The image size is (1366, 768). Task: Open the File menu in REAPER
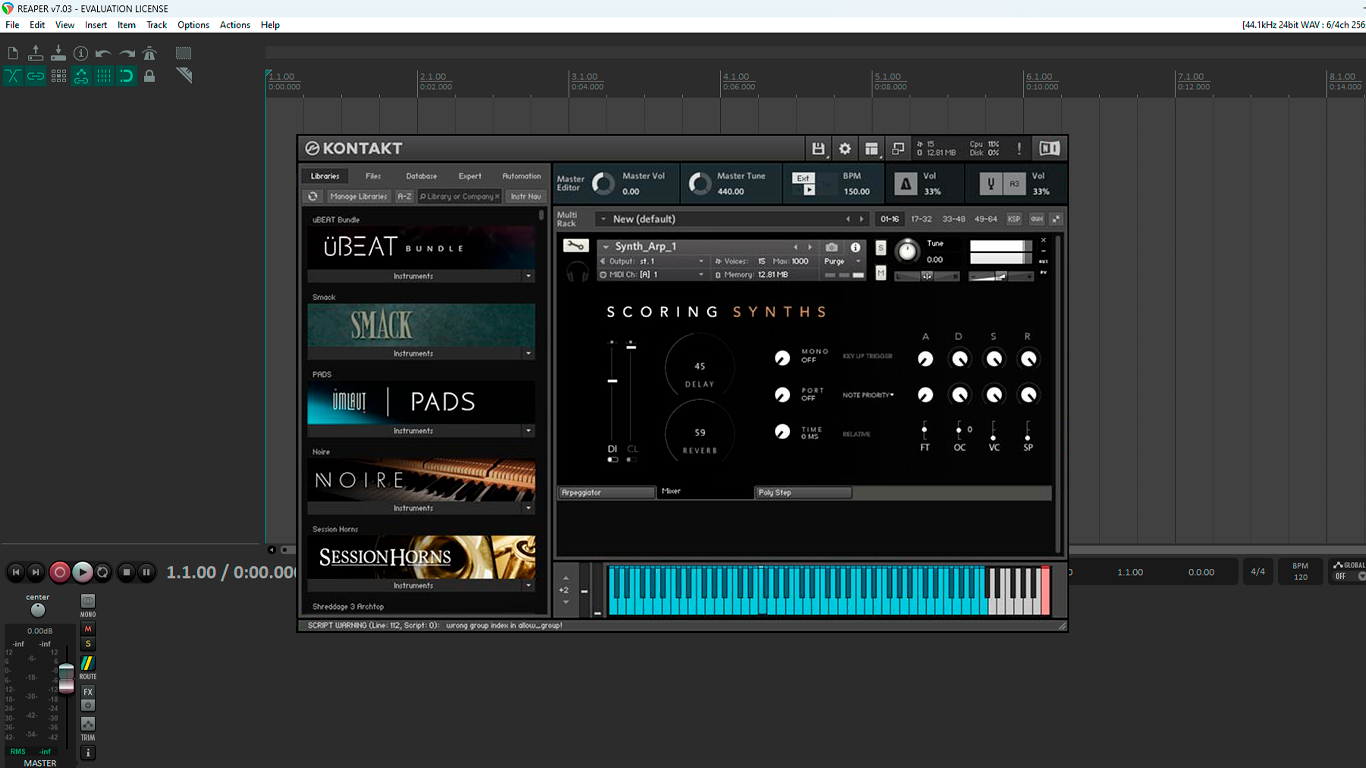12,25
